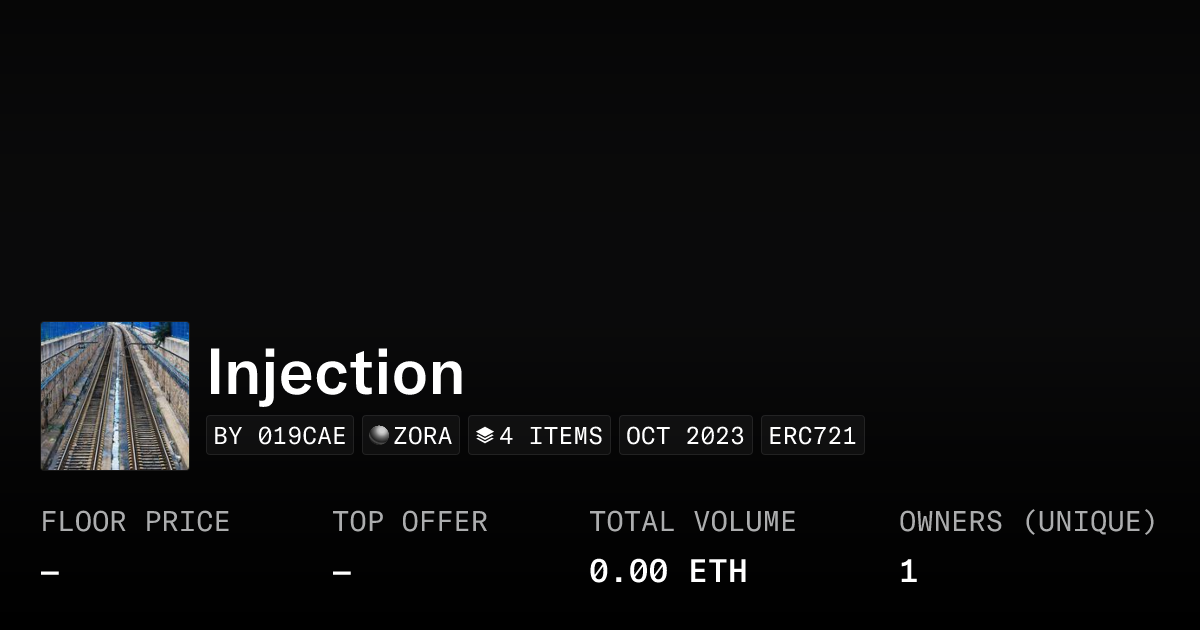
Task: Click the stacked layers items icon
Action: pyautogui.click(x=485, y=436)
